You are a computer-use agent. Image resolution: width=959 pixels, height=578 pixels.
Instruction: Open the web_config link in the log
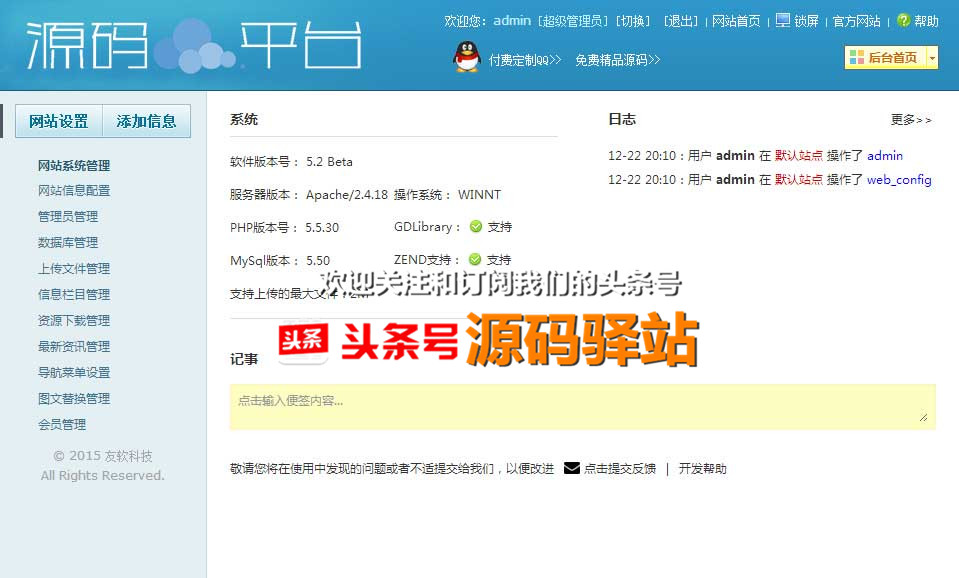pos(899,180)
